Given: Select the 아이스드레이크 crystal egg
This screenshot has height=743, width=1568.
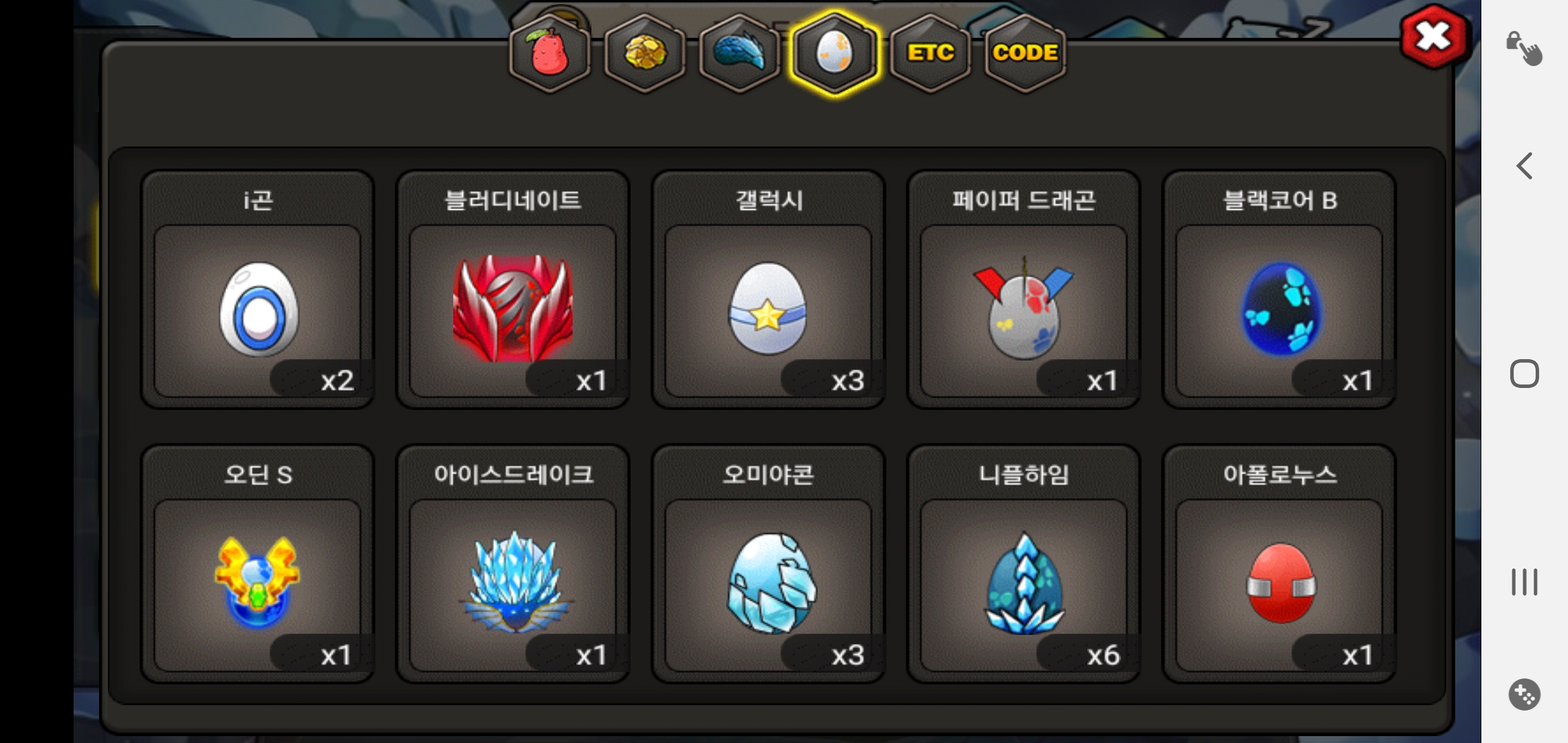Looking at the screenshot, I should tap(513, 564).
